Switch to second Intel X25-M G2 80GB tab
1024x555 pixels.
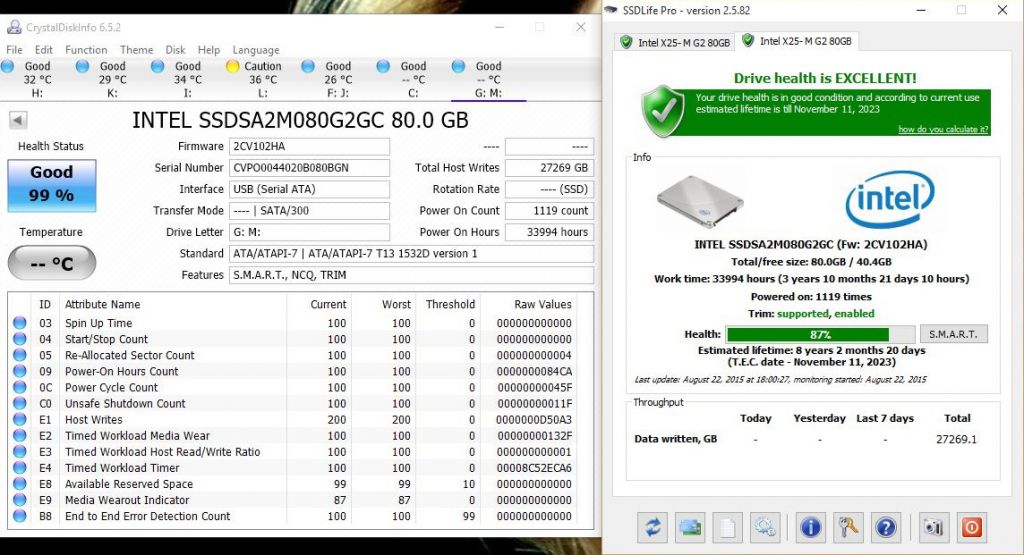(x=797, y=41)
